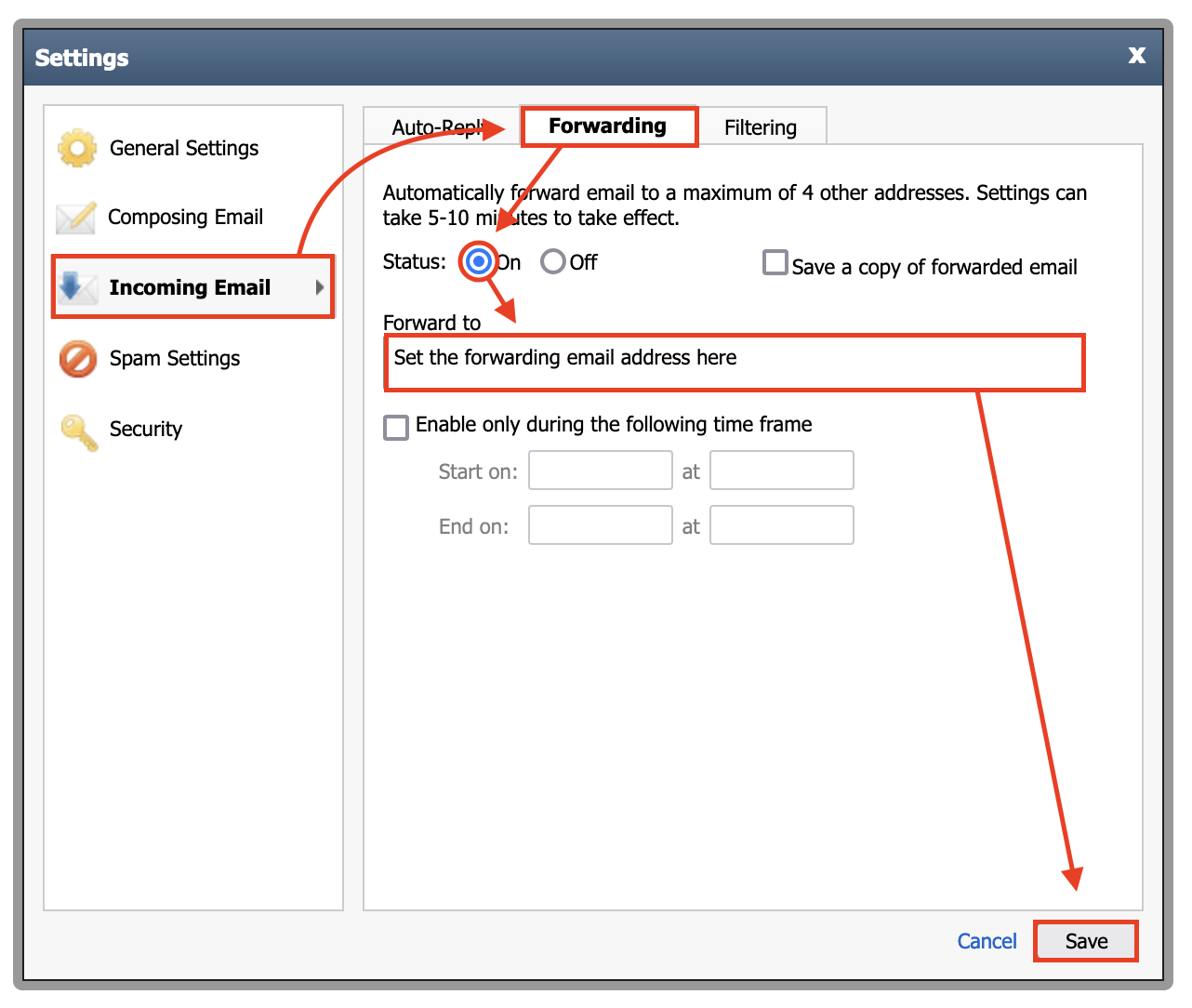1192x1008 pixels.
Task: Click the Incoming Email download envelope icon
Action: 77,287
